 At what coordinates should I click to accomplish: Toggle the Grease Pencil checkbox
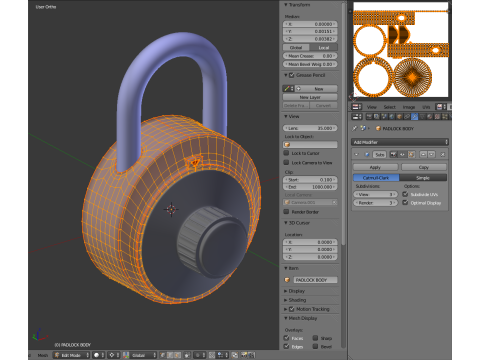(x=291, y=75)
